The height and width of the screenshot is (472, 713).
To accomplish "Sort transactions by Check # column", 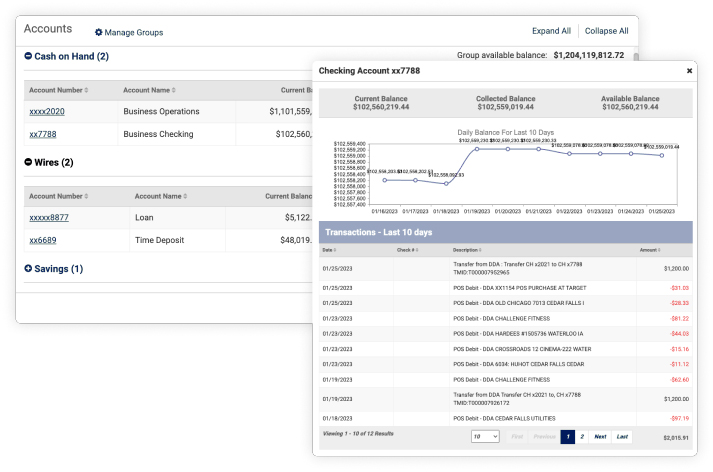I will (x=407, y=250).
